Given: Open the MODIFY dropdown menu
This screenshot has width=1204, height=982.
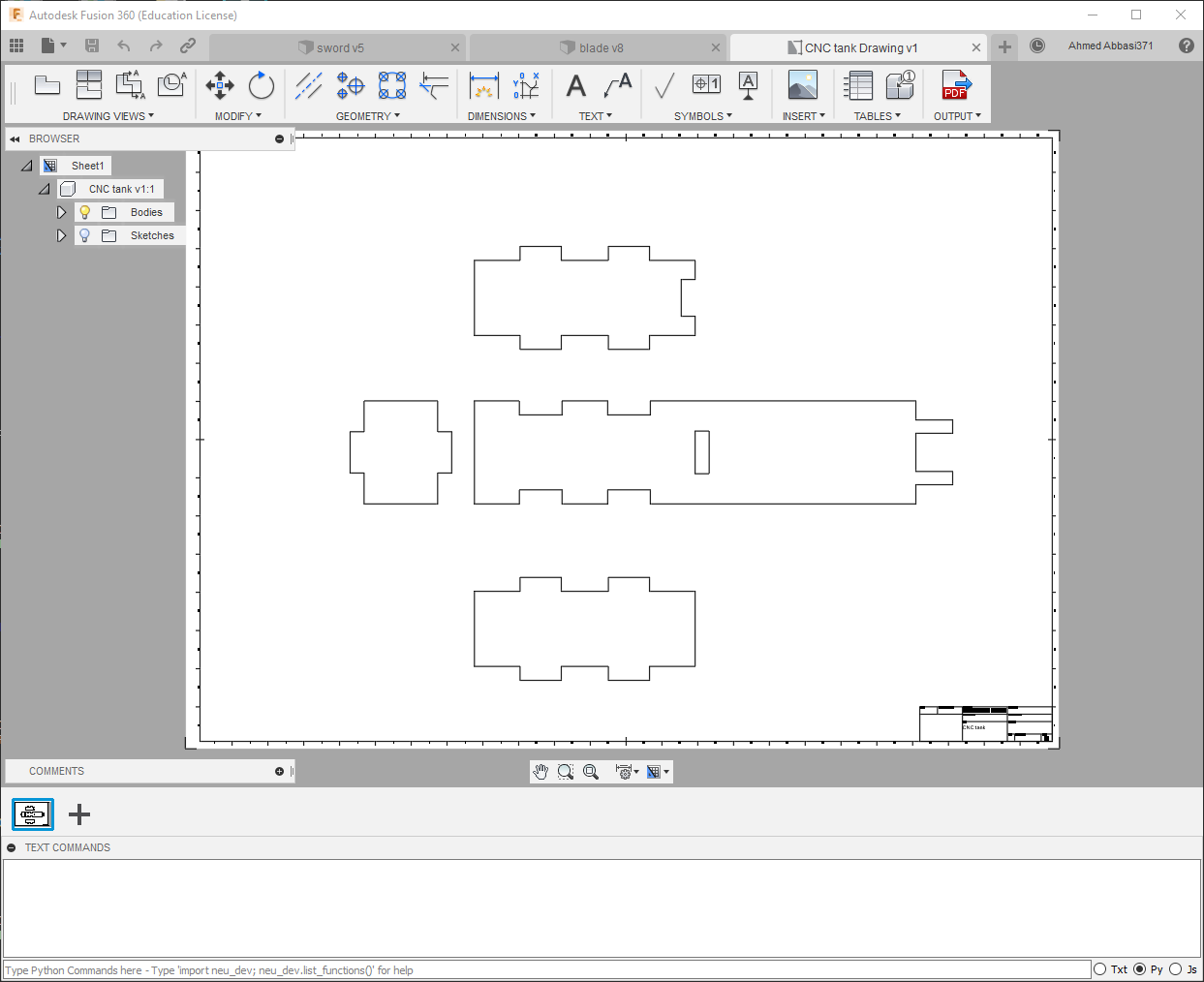Looking at the screenshot, I should coord(238,116).
